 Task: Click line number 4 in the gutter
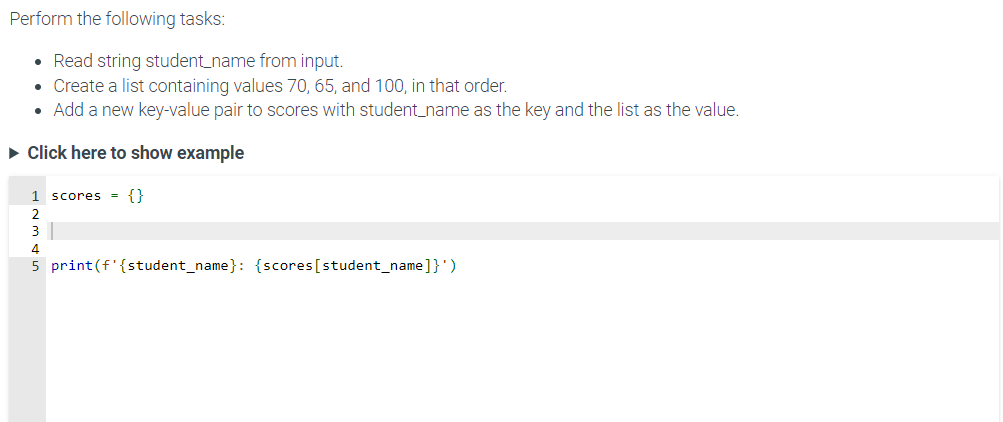coord(35,248)
